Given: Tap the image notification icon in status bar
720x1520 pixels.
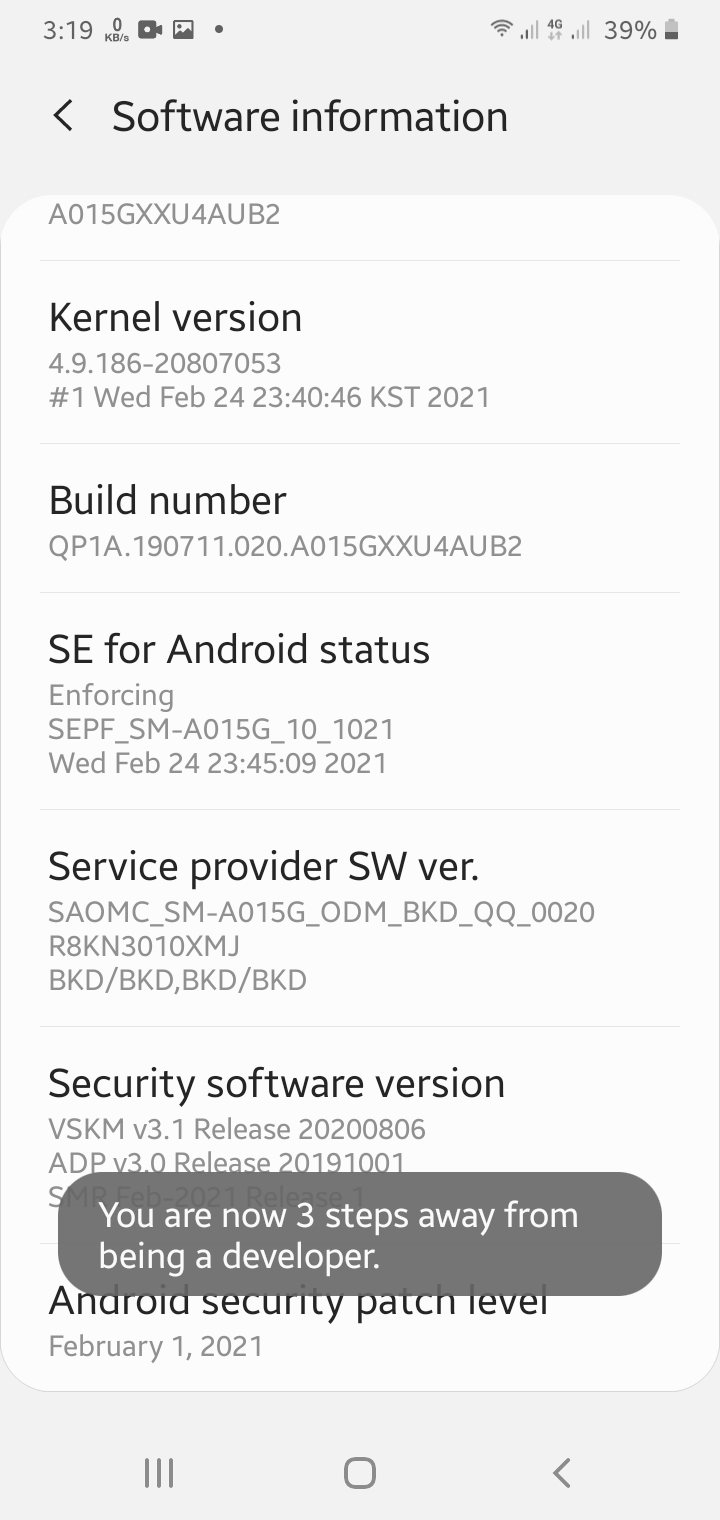Looking at the screenshot, I should [183, 30].
